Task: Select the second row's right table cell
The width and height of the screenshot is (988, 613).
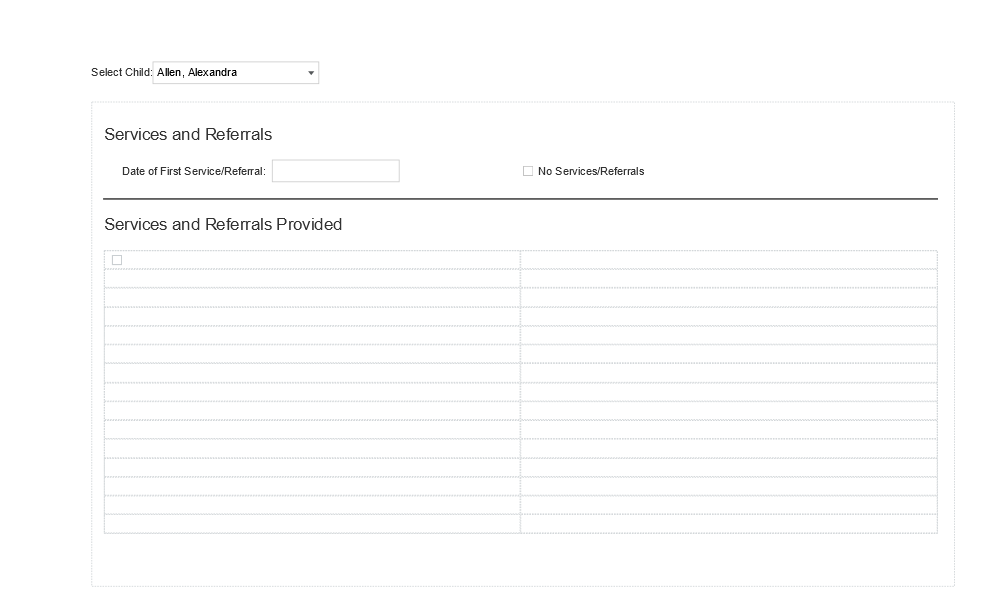Action: click(728, 279)
